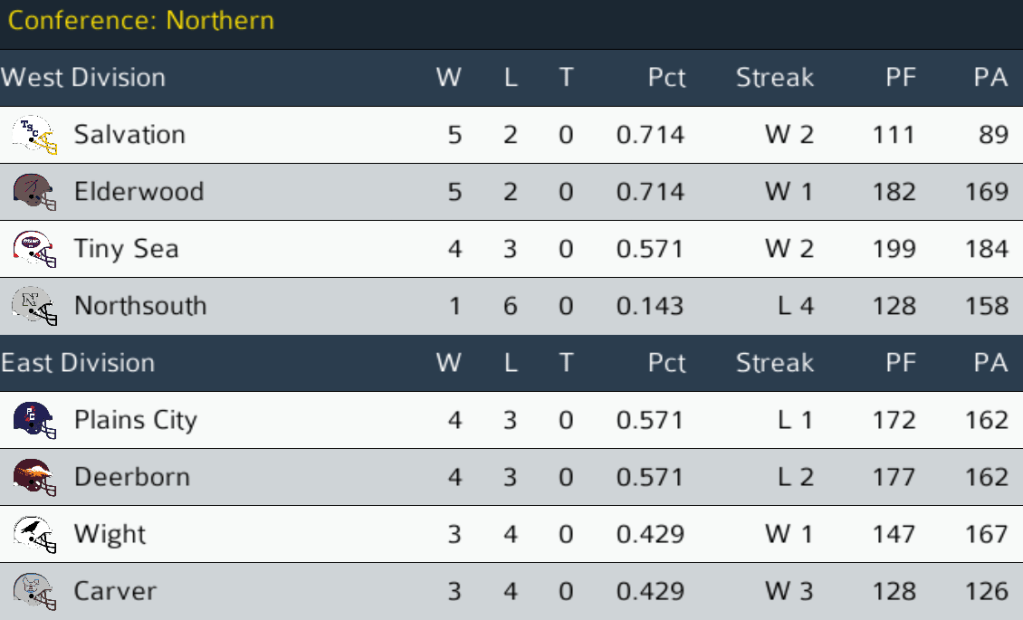Click the Streak column header in East Division
The width and height of the screenshot is (1023, 620).
pyautogui.click(x=775, y=363)
